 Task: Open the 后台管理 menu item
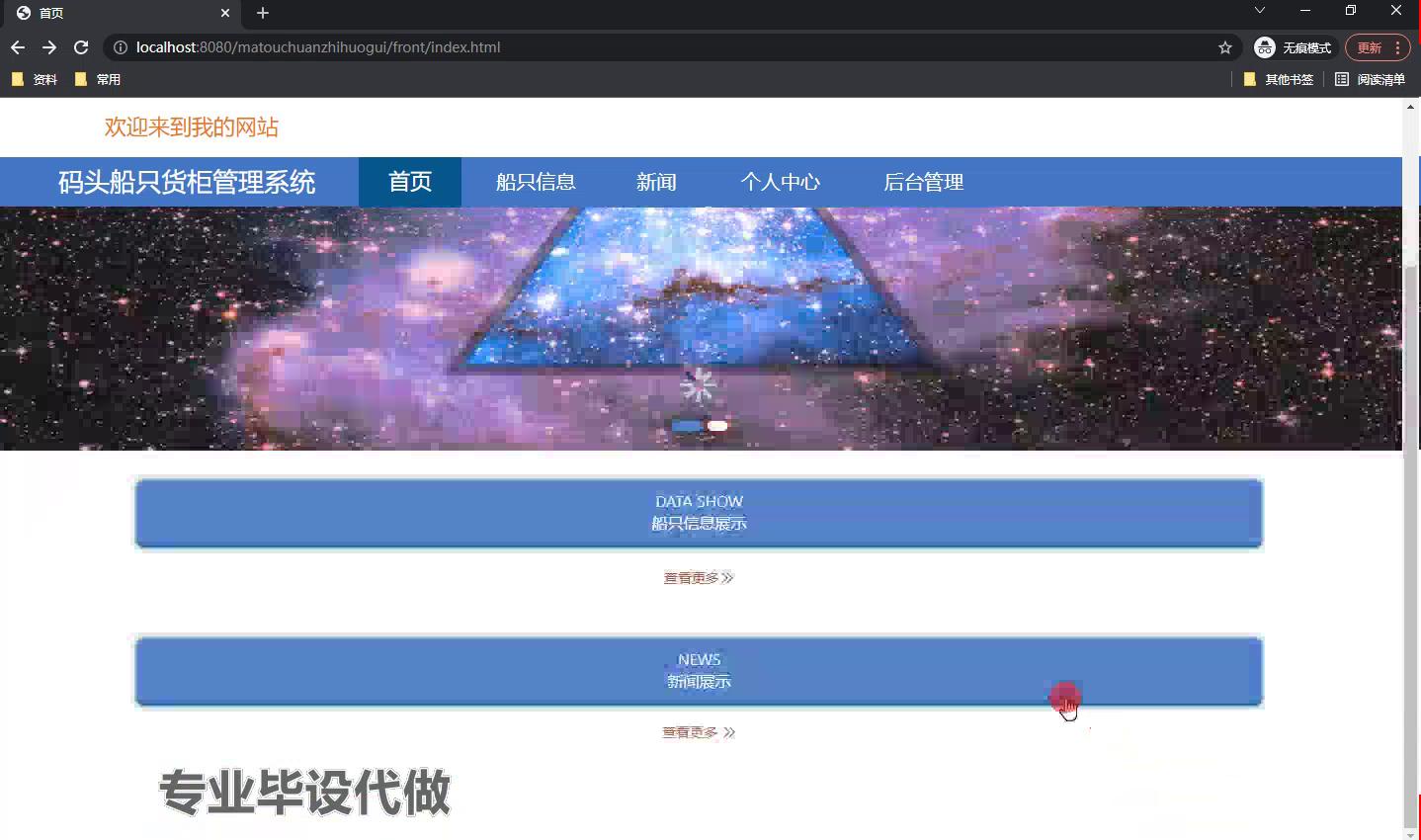tap(922, 182)
